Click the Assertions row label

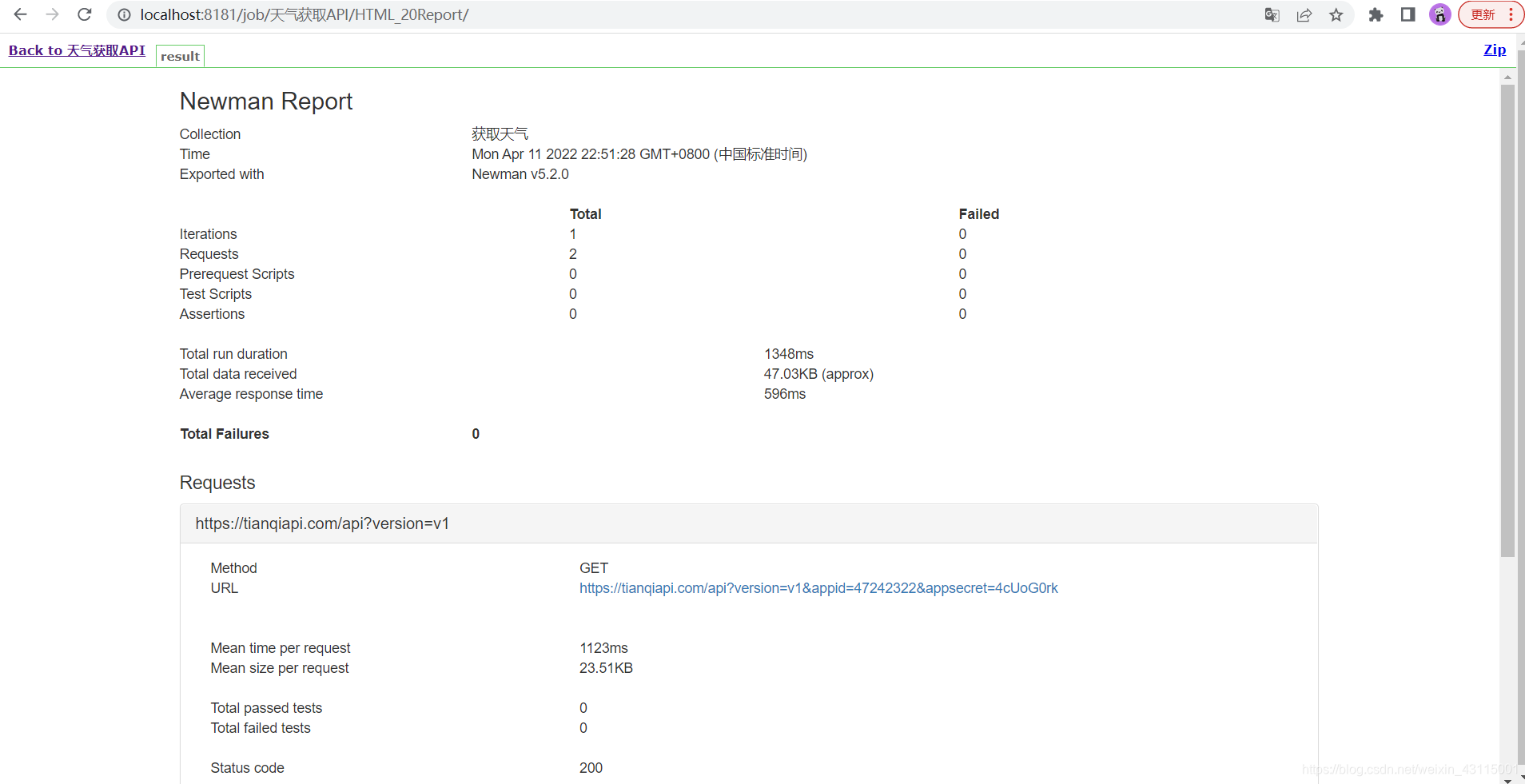click(x=212, y=314)
